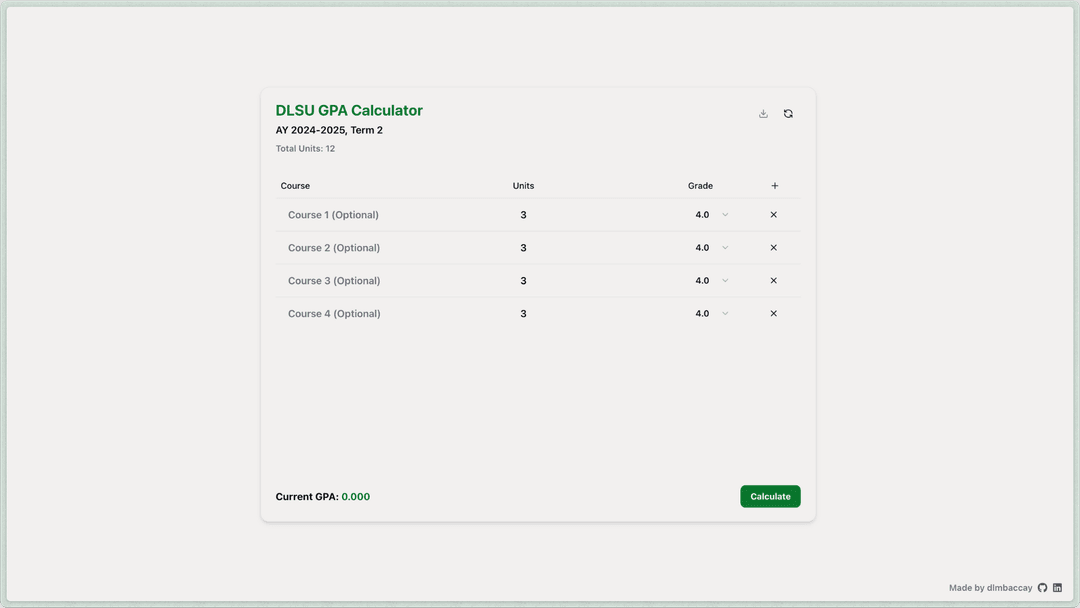The image size is (1080, 608).
Task: Remove Course 3 with its X icon
Action: coord(773,281)
